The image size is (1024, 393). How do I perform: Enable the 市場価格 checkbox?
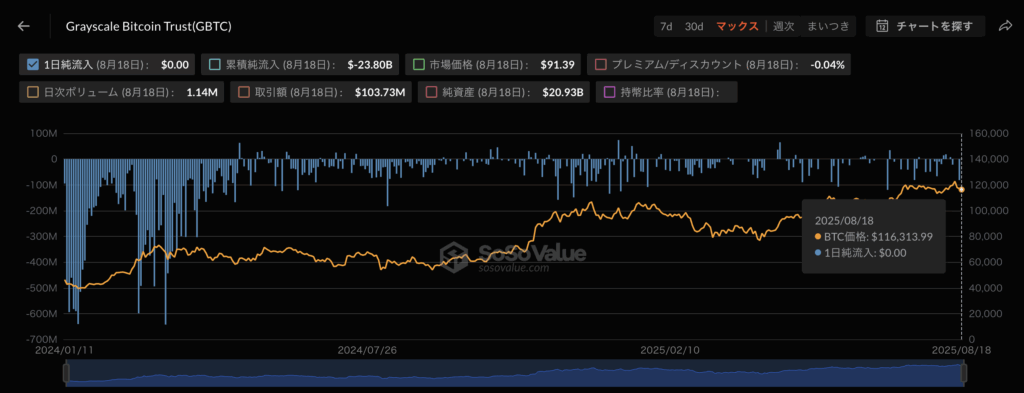coord(419,65)
